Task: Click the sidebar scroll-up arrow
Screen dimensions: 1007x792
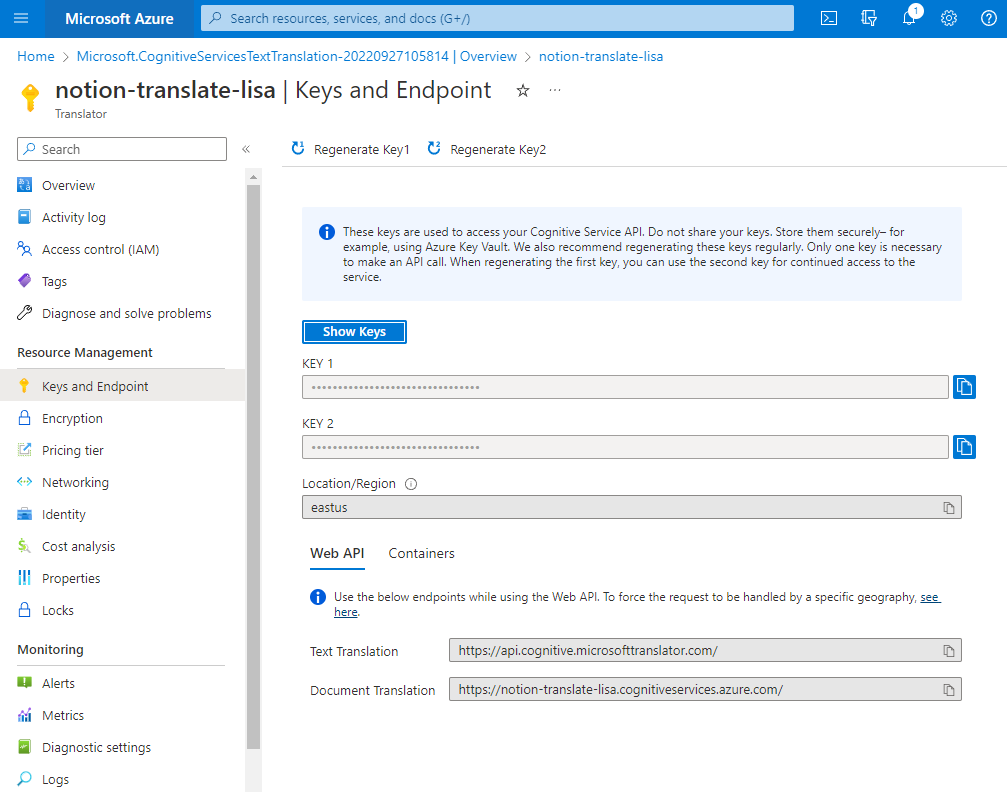Action: click(x=253, y=177)
